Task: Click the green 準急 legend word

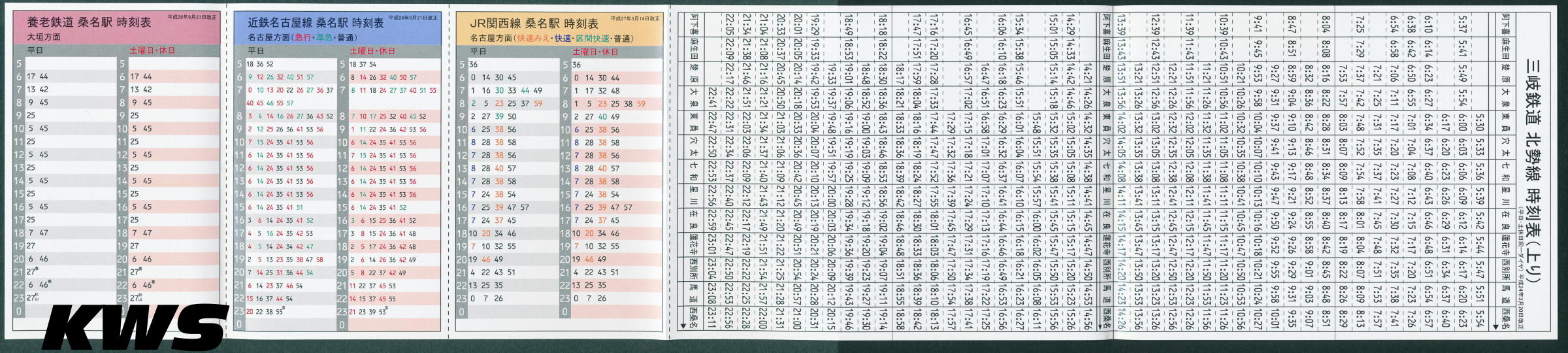Action: click(x=324, y=39)
